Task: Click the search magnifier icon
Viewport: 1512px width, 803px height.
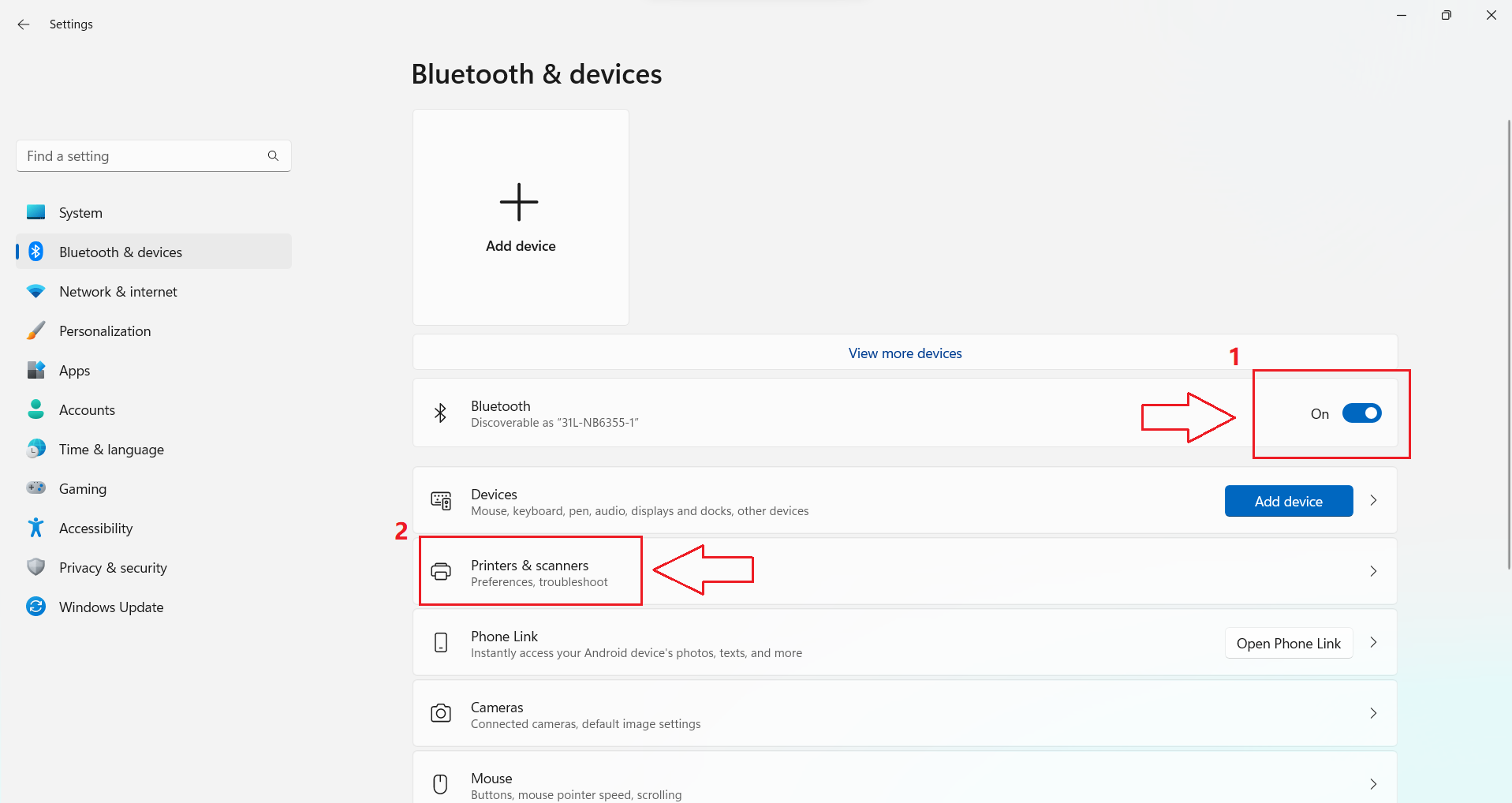Action: coord(273,156)
